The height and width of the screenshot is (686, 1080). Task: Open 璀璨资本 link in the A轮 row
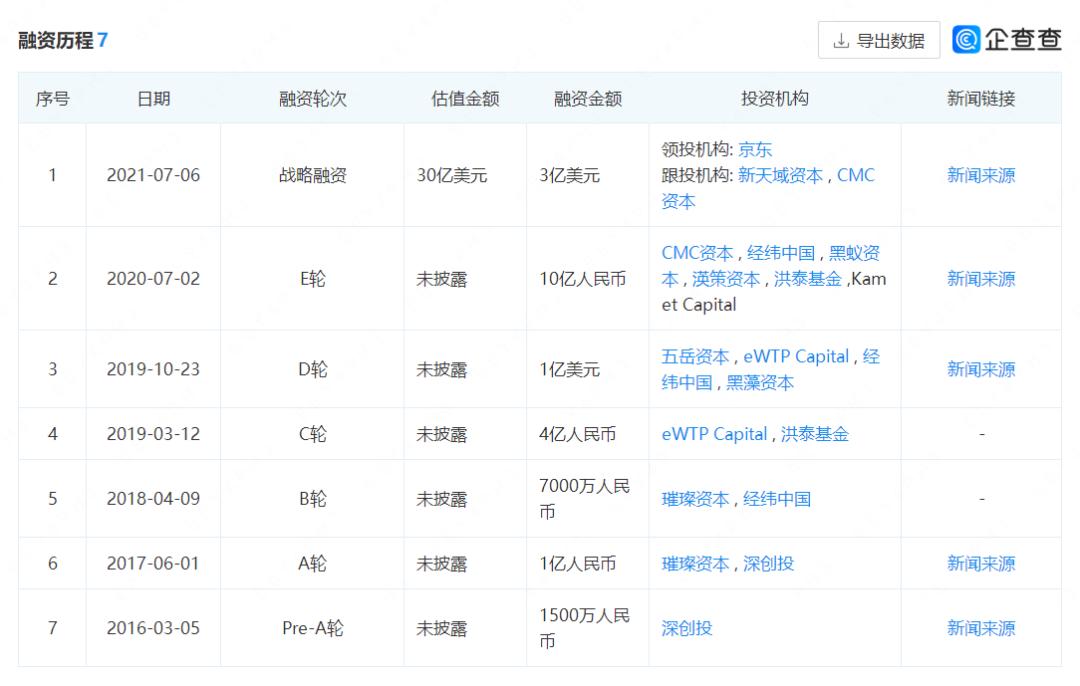pos(696,563)
